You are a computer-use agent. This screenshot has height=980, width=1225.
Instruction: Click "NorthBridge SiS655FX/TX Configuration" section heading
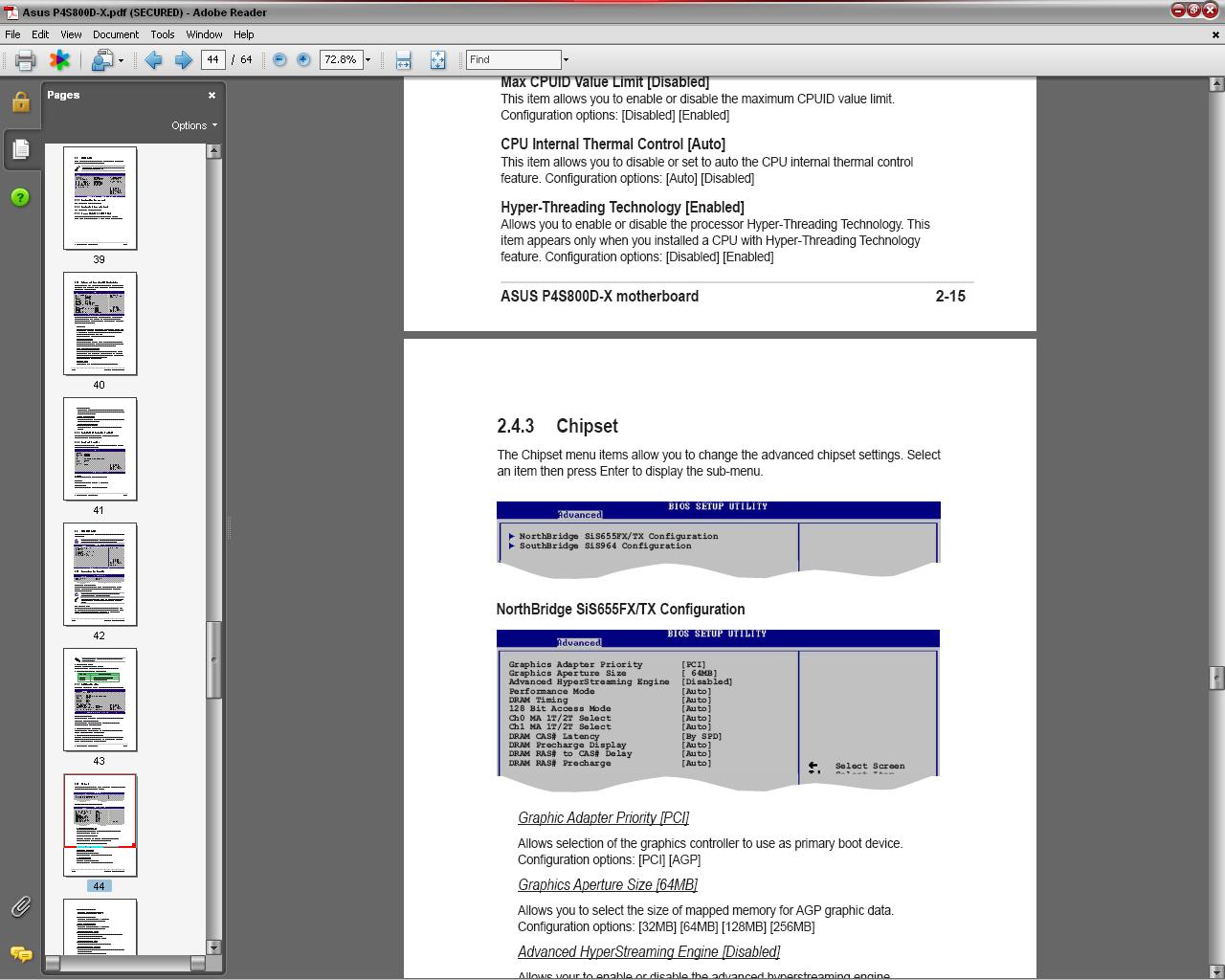[x=620, y=610]
